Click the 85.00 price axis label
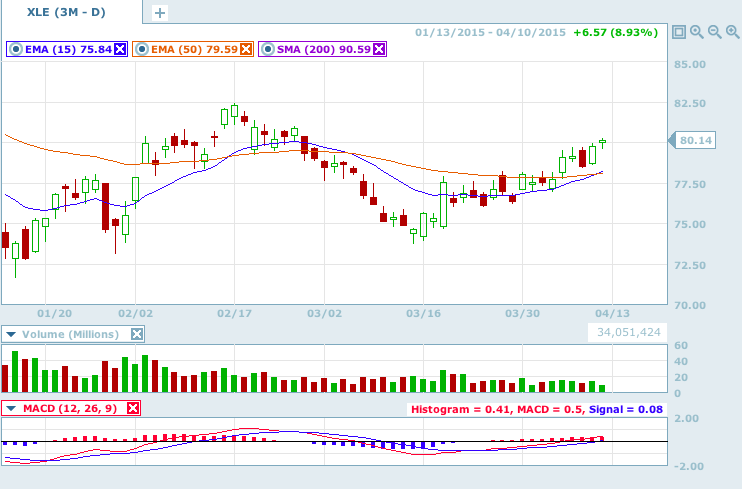Screen dimensions: 748x489 tap(690, 64)
